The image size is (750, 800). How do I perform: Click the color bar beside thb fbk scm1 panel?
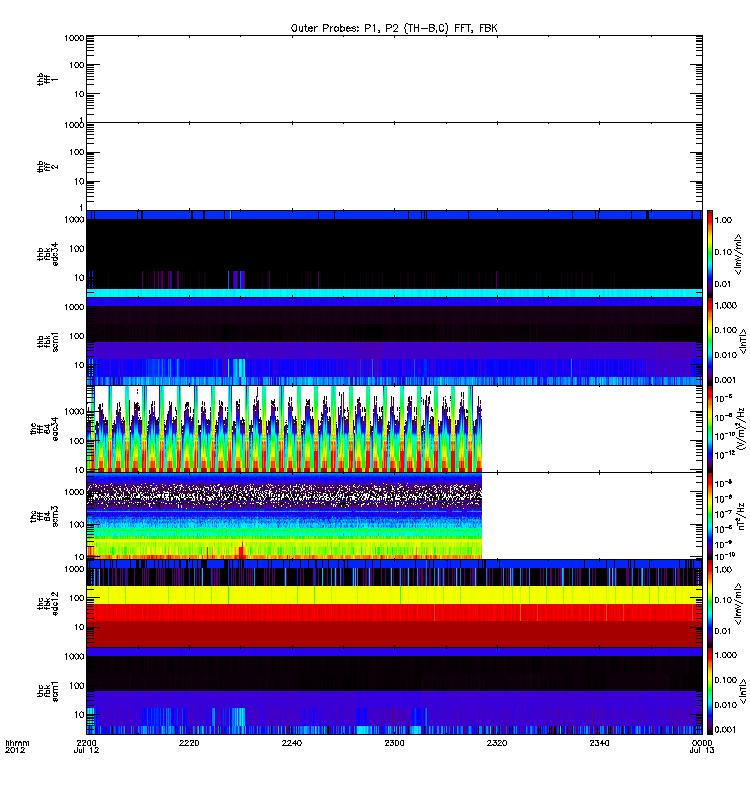point(710,341)
